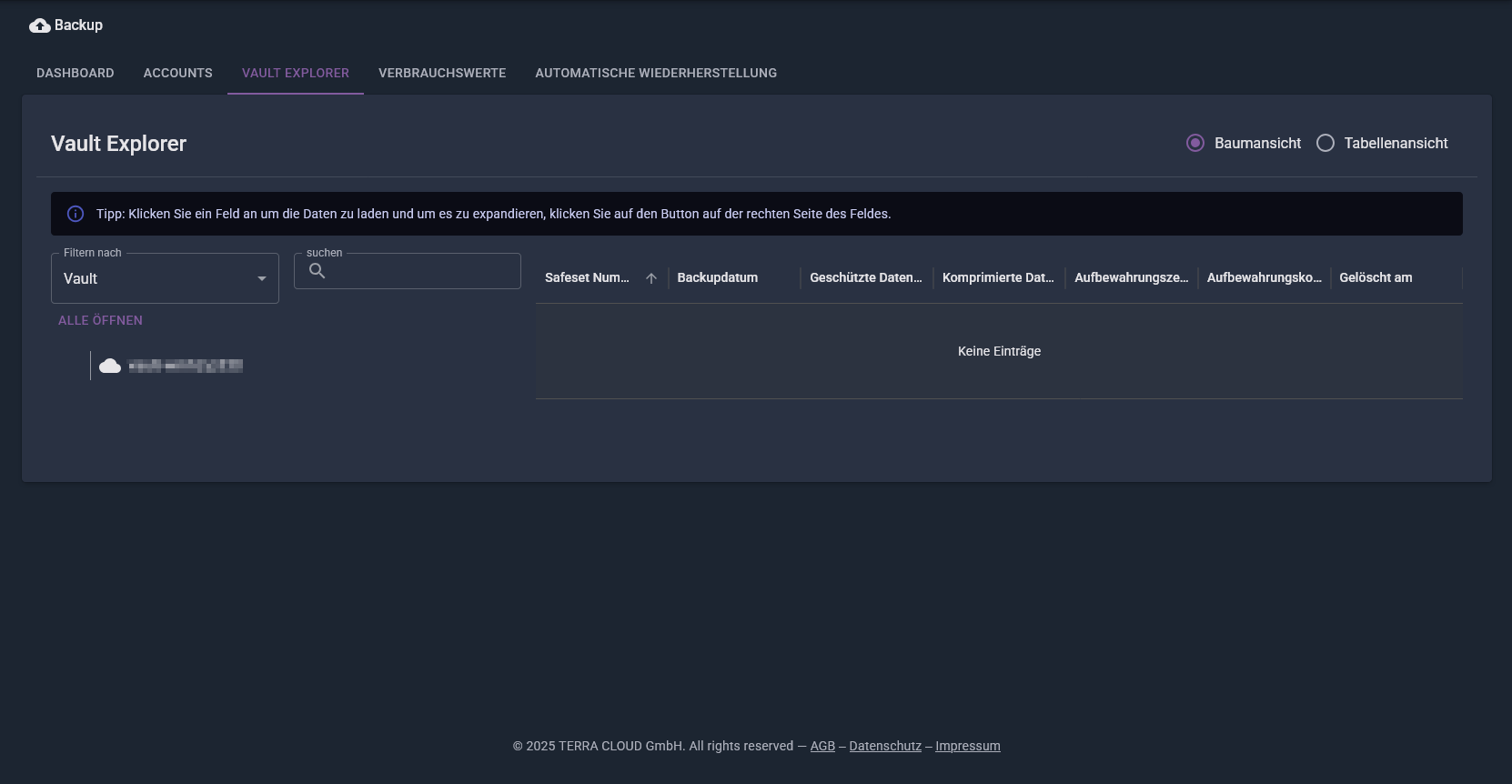The image size is (1512, 784).
Task: Open the Accounts tab
Action: pyautogui.click(x=178, y=73)
